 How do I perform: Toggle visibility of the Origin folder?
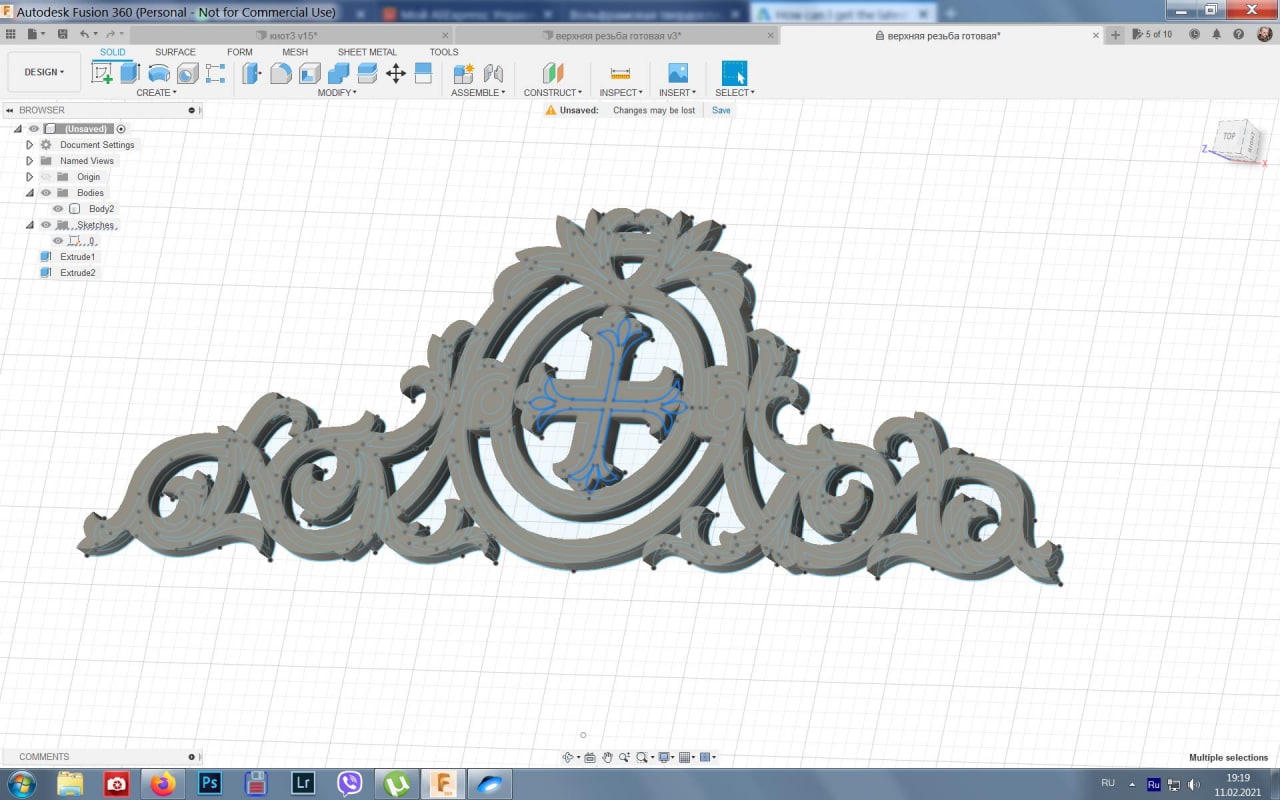coord(46,177)
